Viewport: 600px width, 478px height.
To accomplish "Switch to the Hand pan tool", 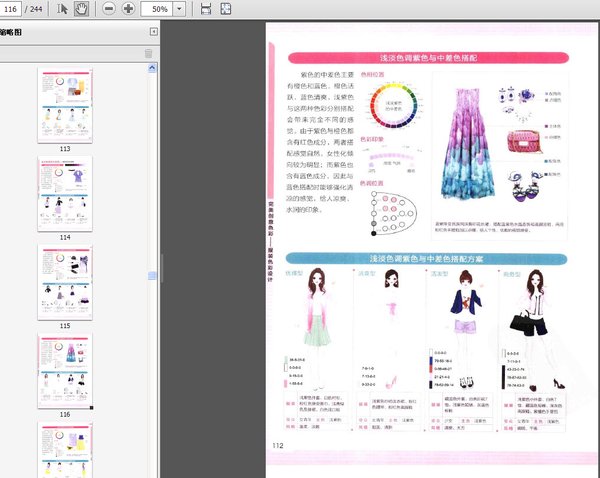I will pos(80,9).
